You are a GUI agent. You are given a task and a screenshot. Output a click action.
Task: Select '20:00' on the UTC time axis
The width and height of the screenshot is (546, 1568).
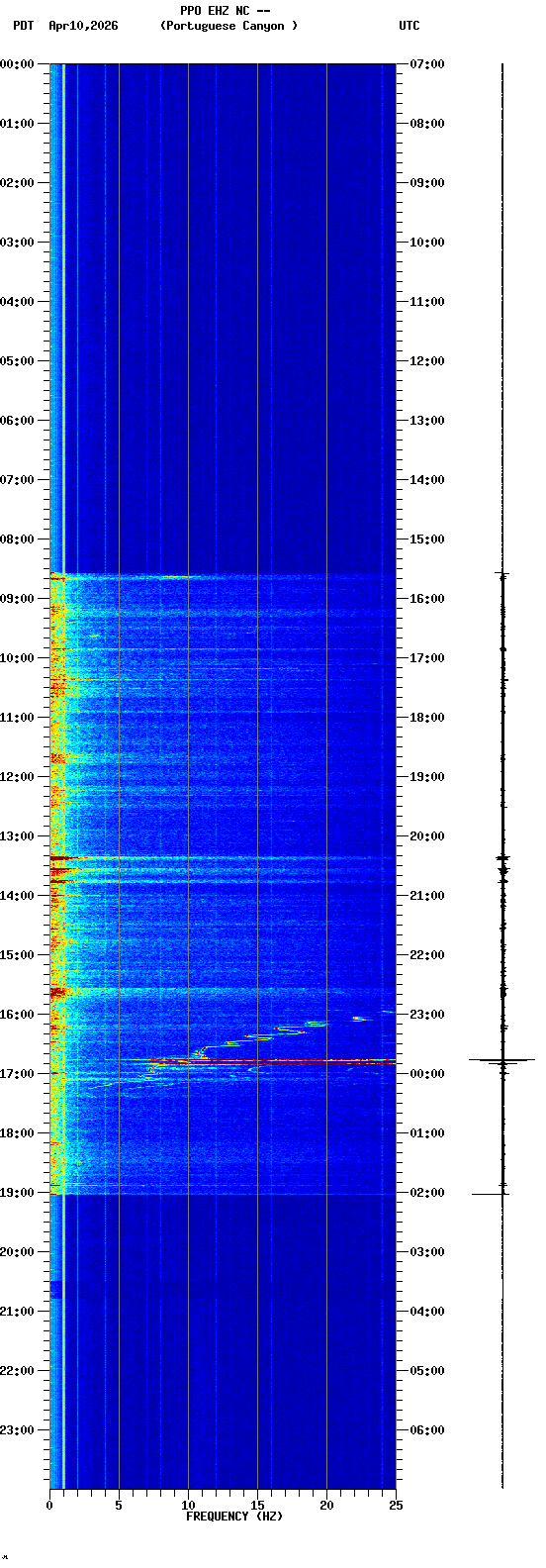click(x=427, y=836)
